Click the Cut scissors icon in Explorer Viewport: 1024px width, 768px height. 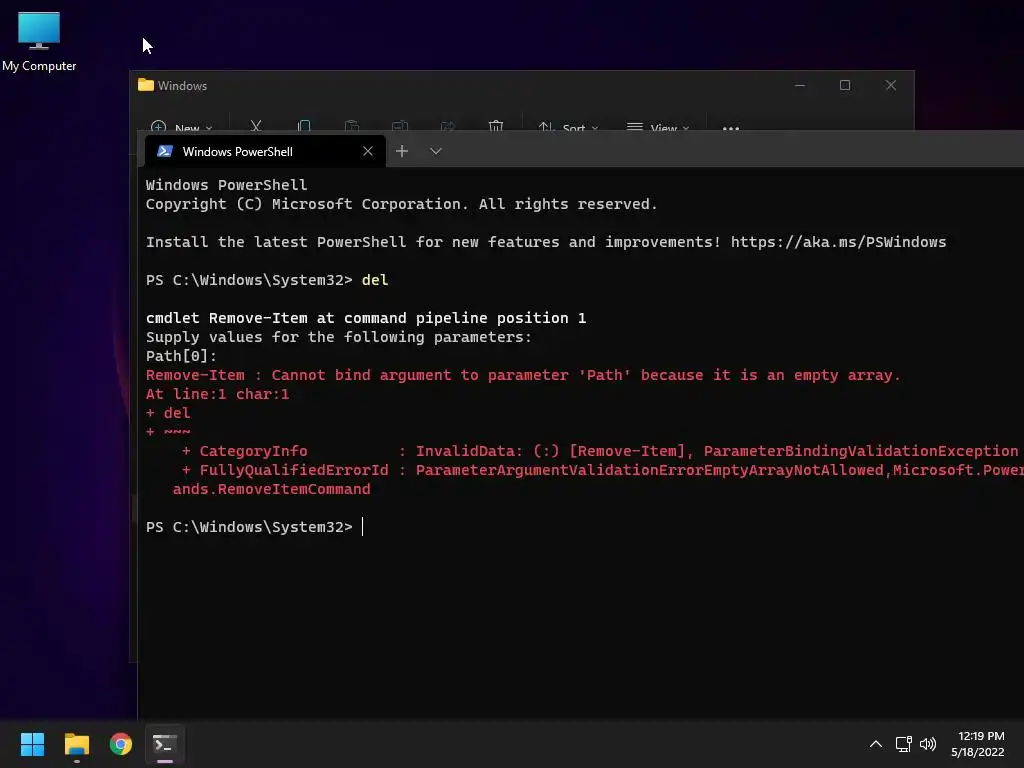(256, 125)
